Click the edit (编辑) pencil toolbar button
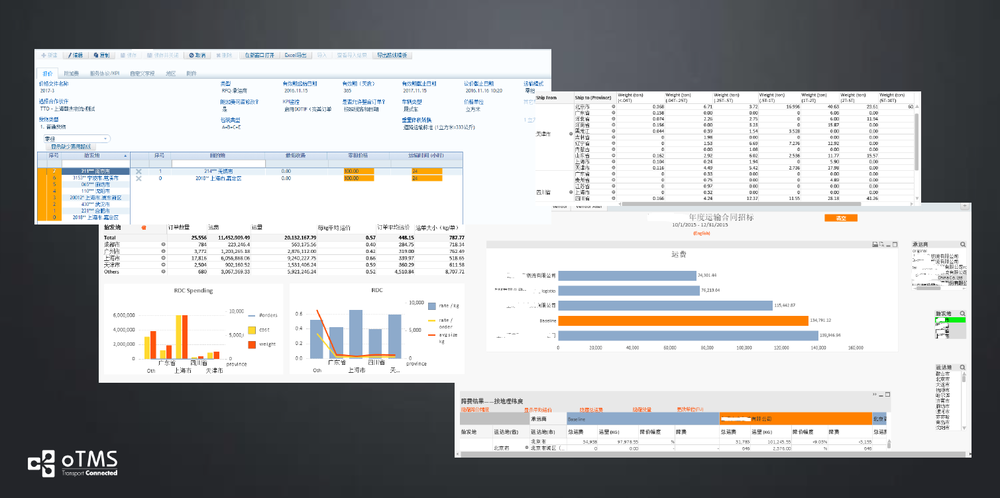 click(76, 55)
